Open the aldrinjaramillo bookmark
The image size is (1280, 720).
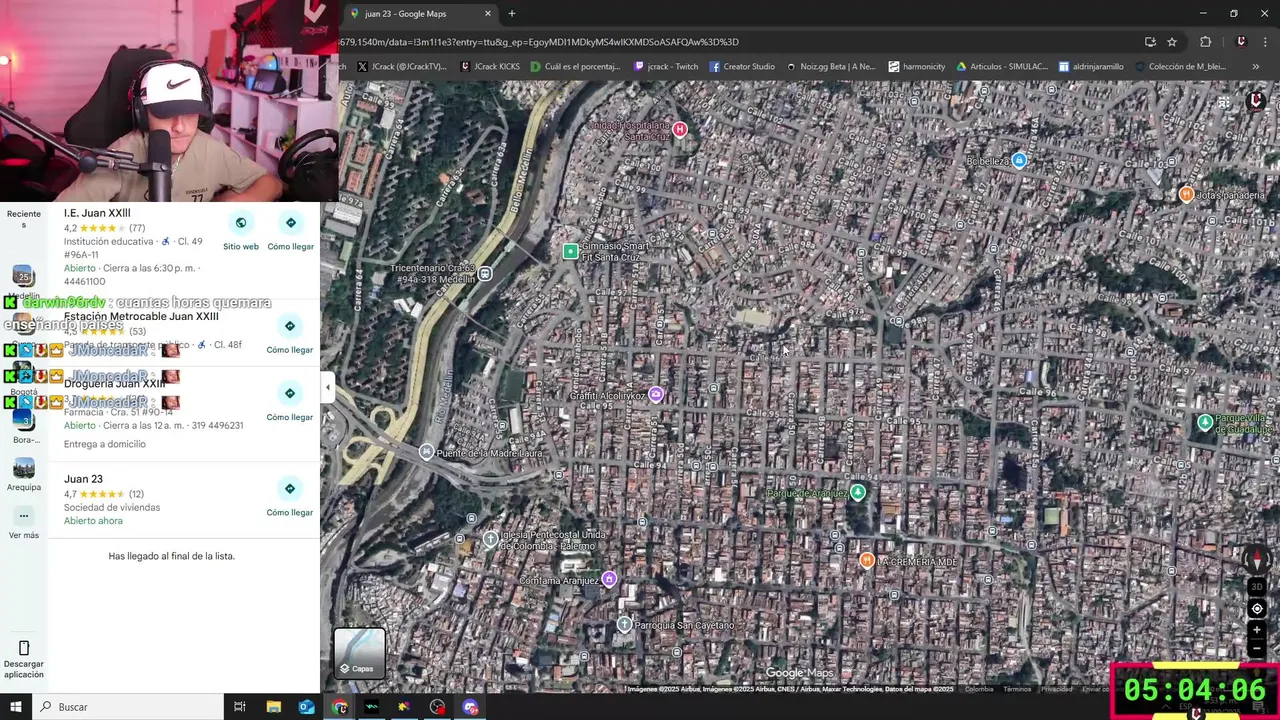(x=1091, y=67)
